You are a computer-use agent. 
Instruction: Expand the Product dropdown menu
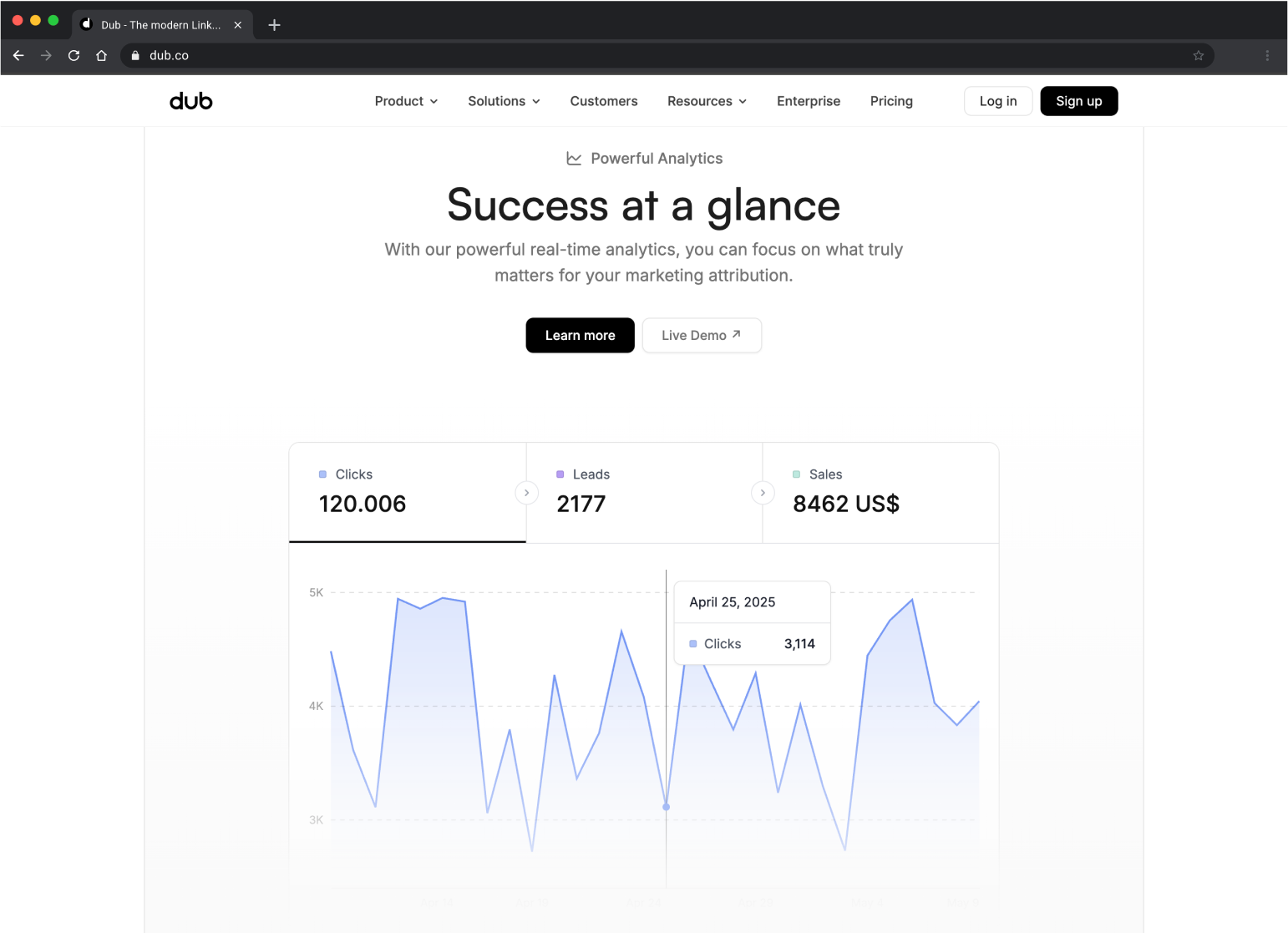(x=406, y=101)
